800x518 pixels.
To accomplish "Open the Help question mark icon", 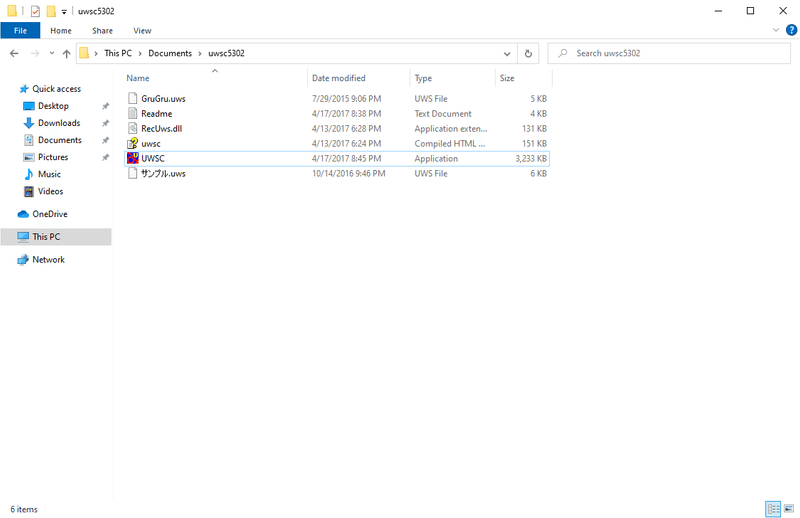I will (791, 30).
